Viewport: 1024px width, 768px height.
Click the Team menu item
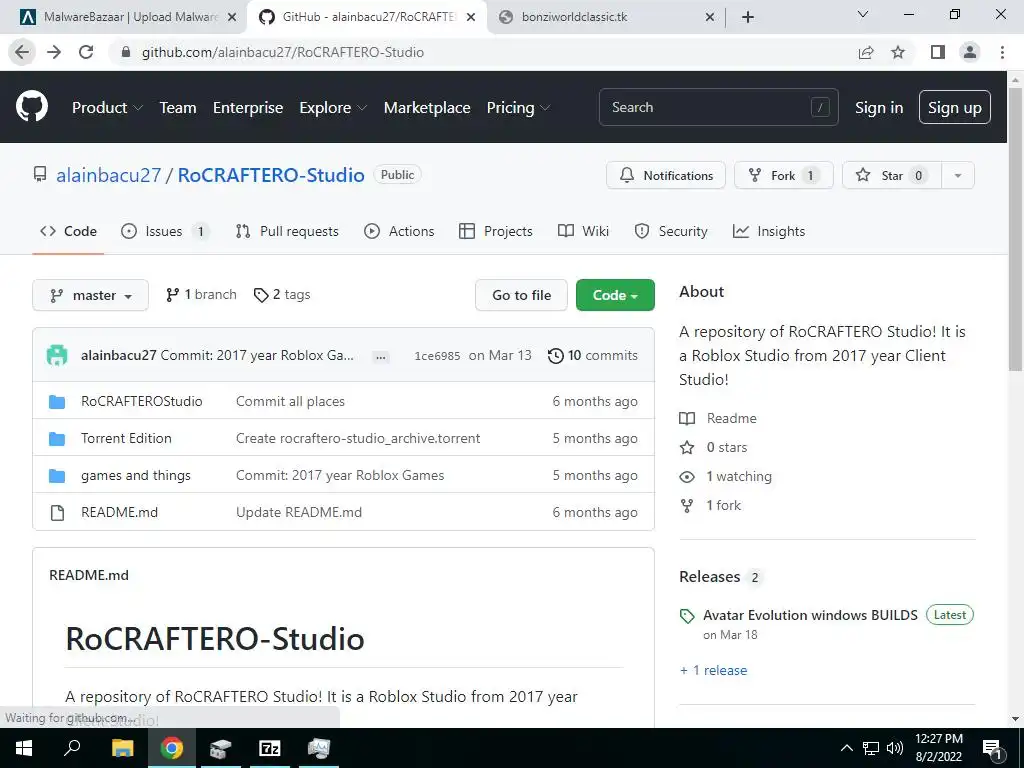pos(178,108)
